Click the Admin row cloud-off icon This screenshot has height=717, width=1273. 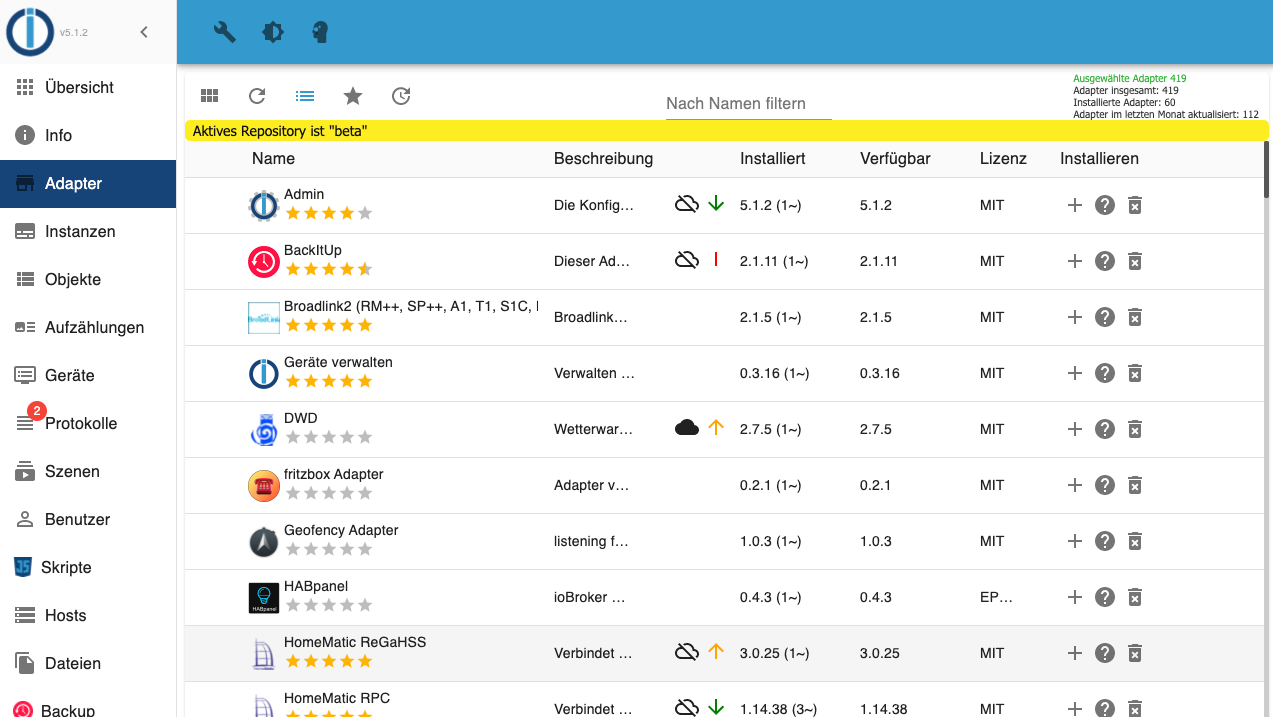point(686,204)
